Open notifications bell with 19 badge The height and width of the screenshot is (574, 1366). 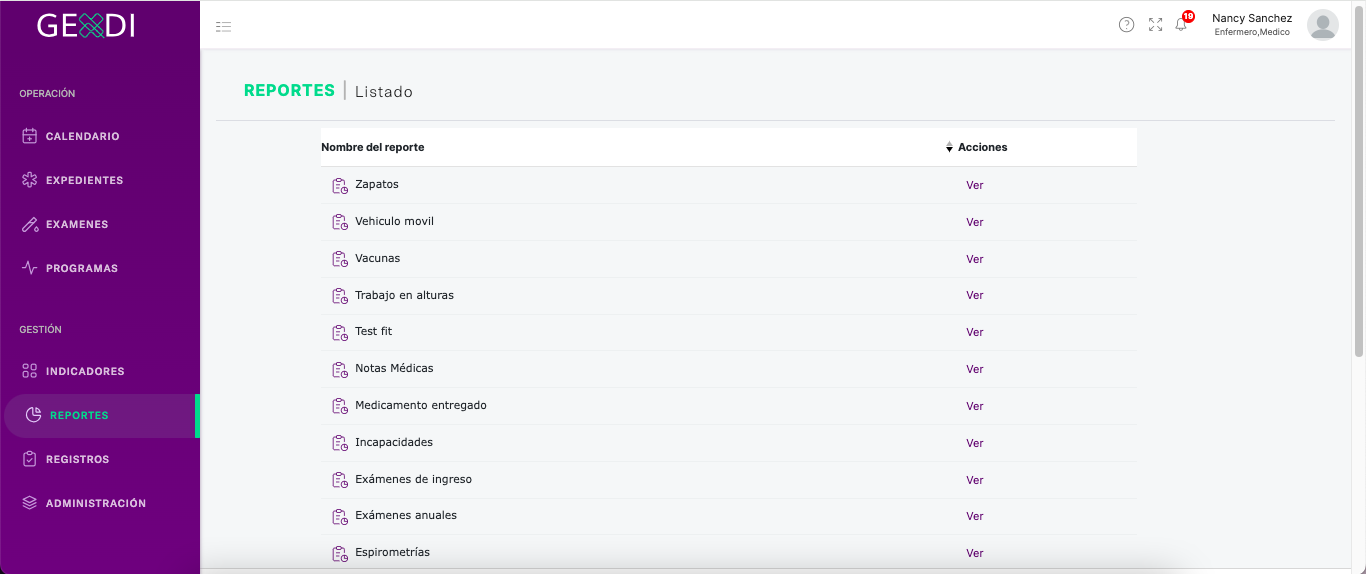coord(1183,23)
